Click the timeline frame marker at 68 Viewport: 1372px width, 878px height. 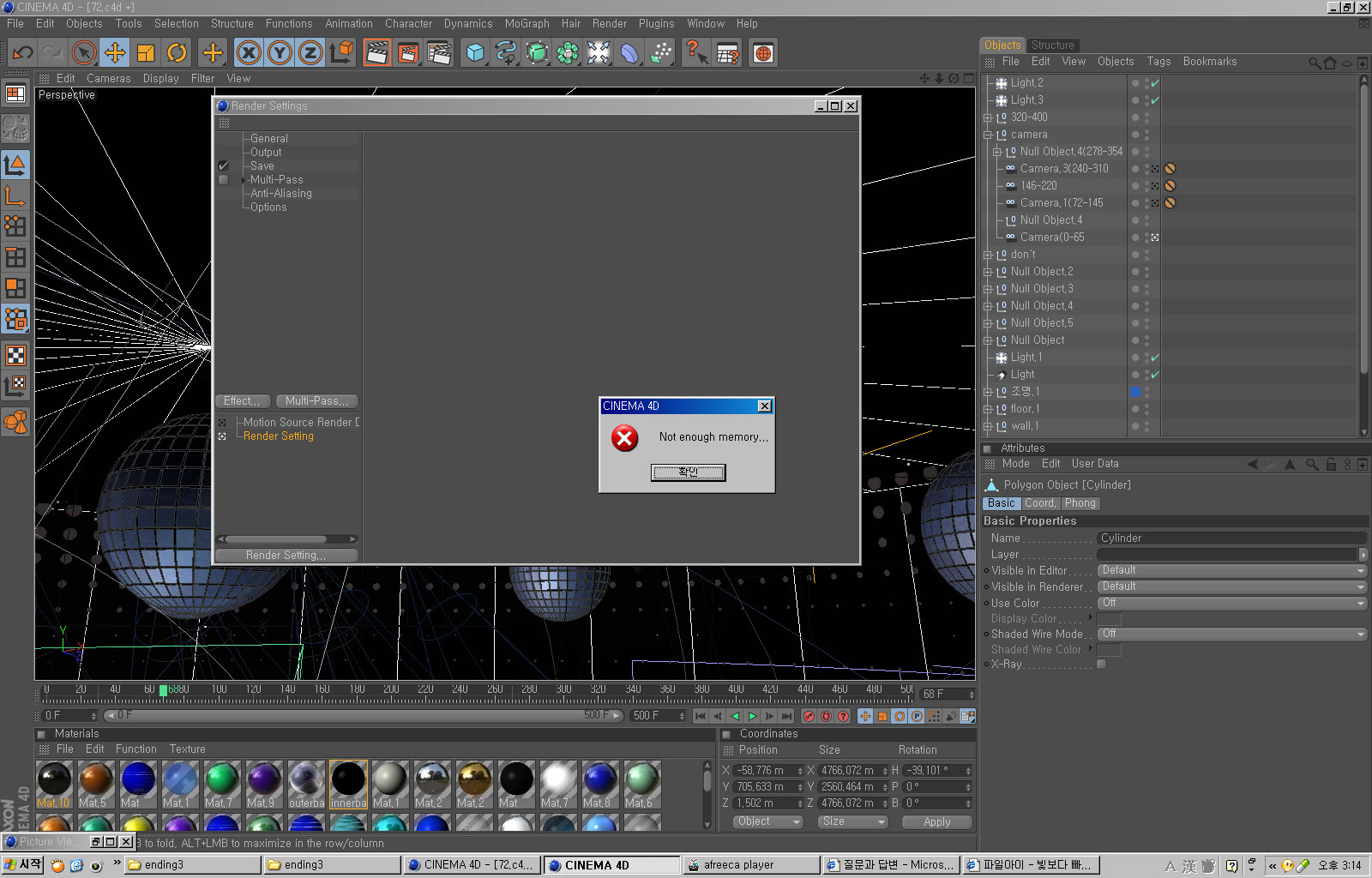pos(164,690)
